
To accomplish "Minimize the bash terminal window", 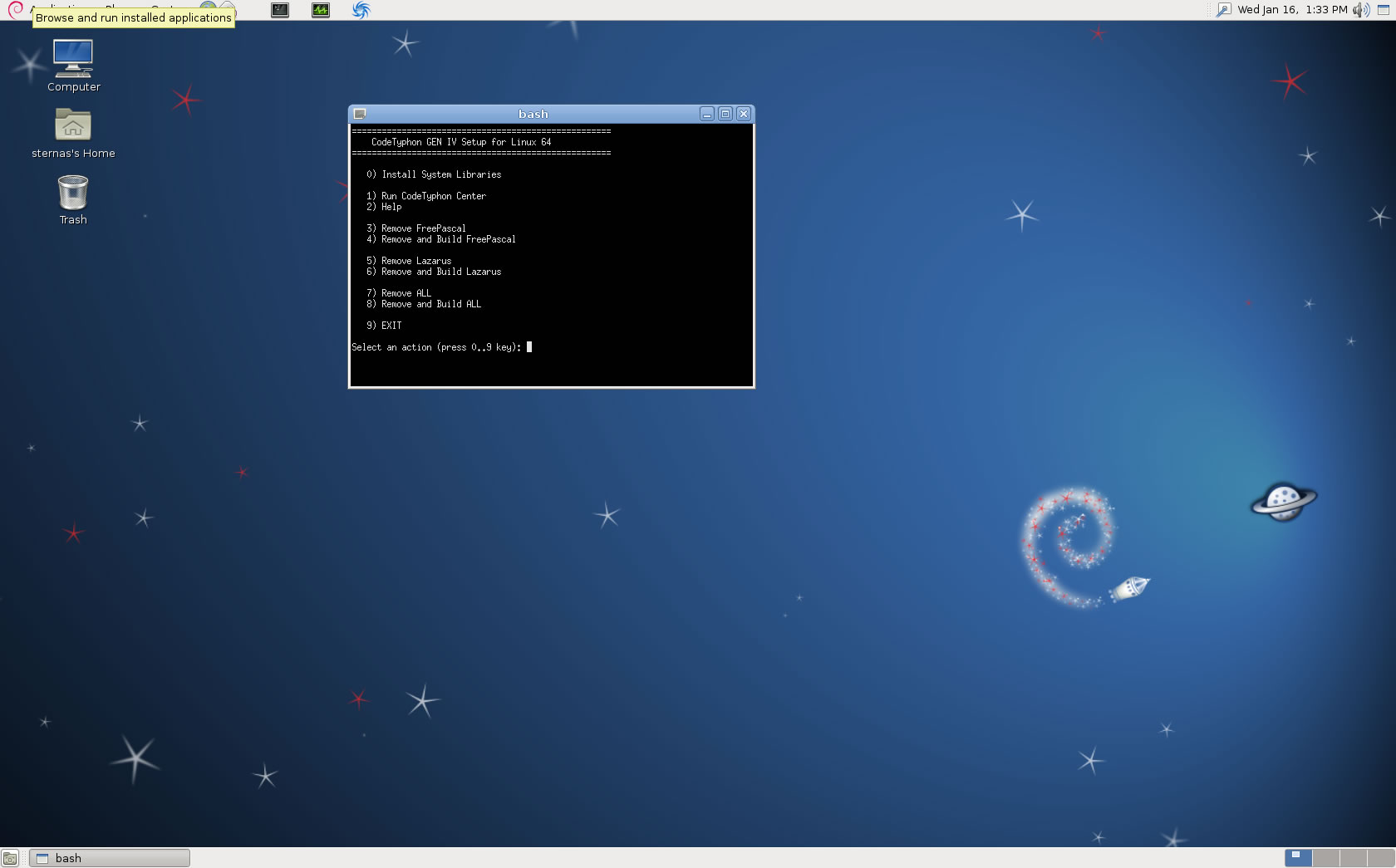I will (x=707, y=114).
